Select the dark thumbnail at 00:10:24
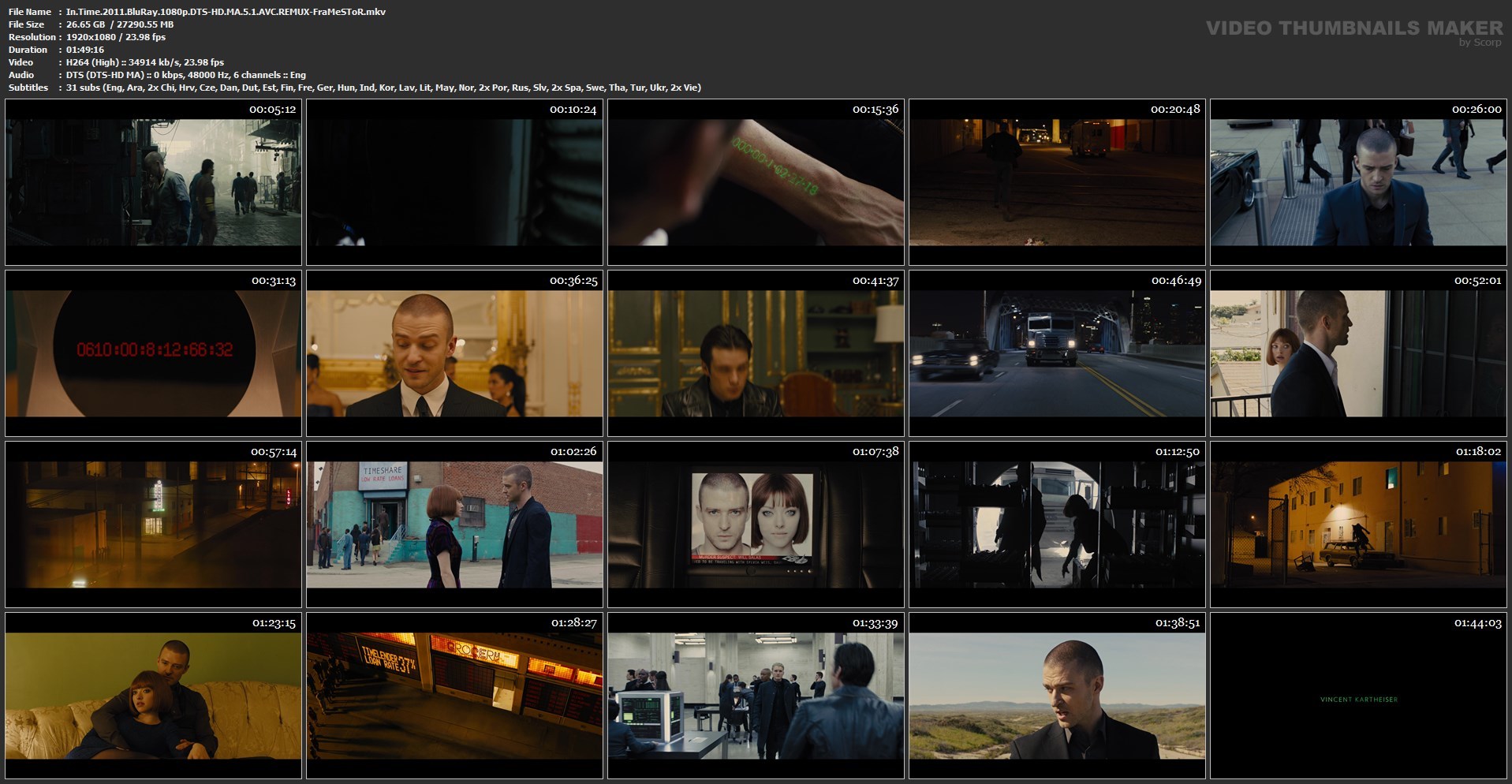 tap(454, 182)
